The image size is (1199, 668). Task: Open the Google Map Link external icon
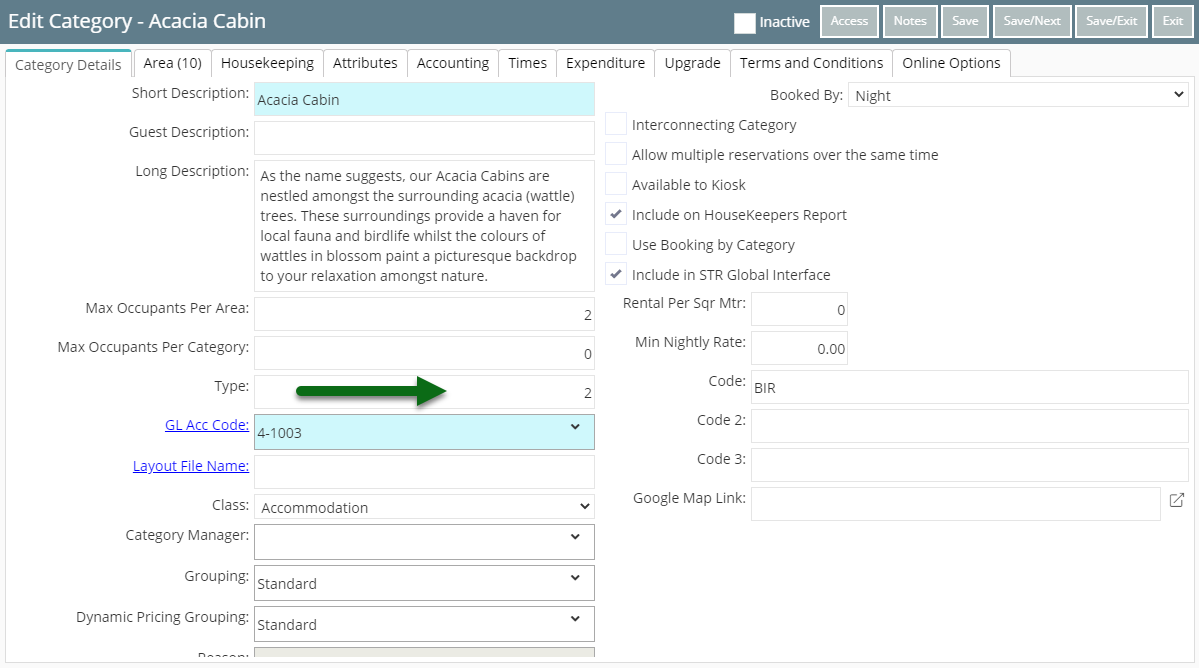pos(1177,500)
